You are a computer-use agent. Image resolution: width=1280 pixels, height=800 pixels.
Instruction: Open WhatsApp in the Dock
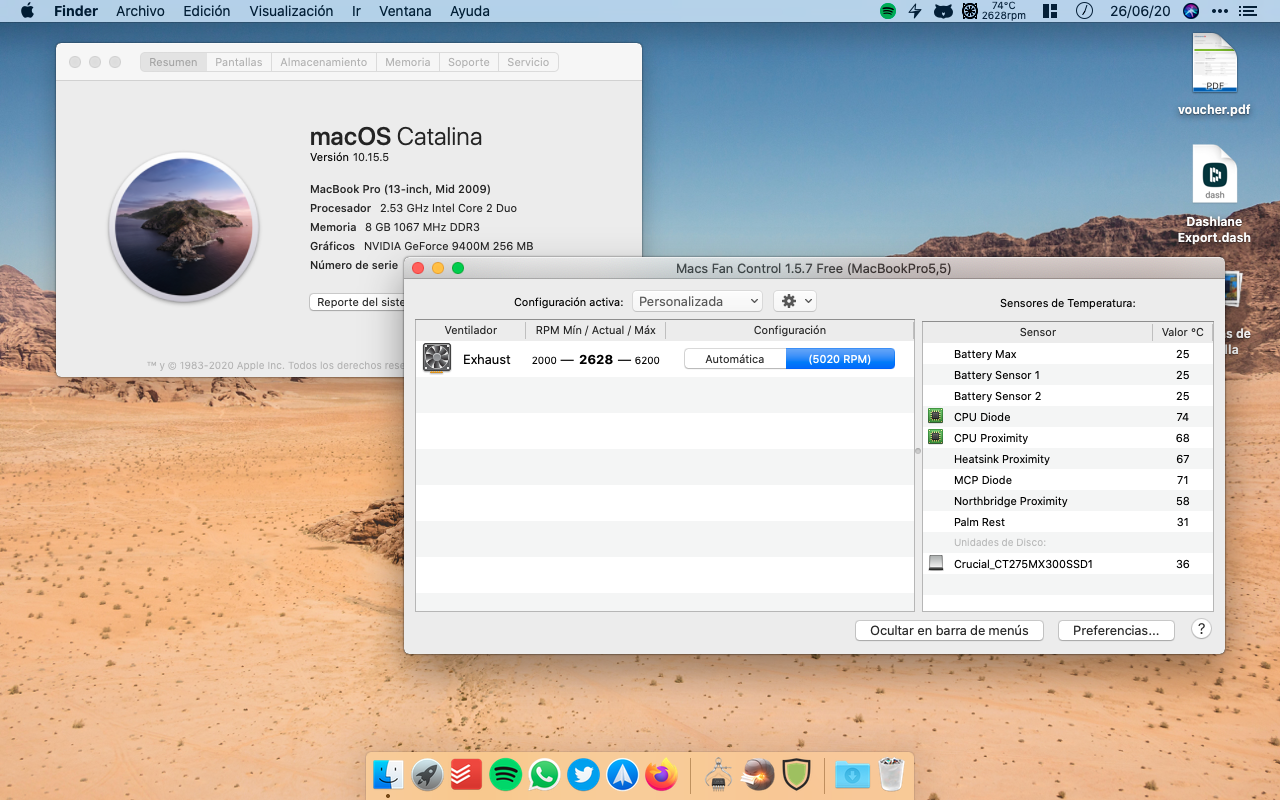[545, 774]
